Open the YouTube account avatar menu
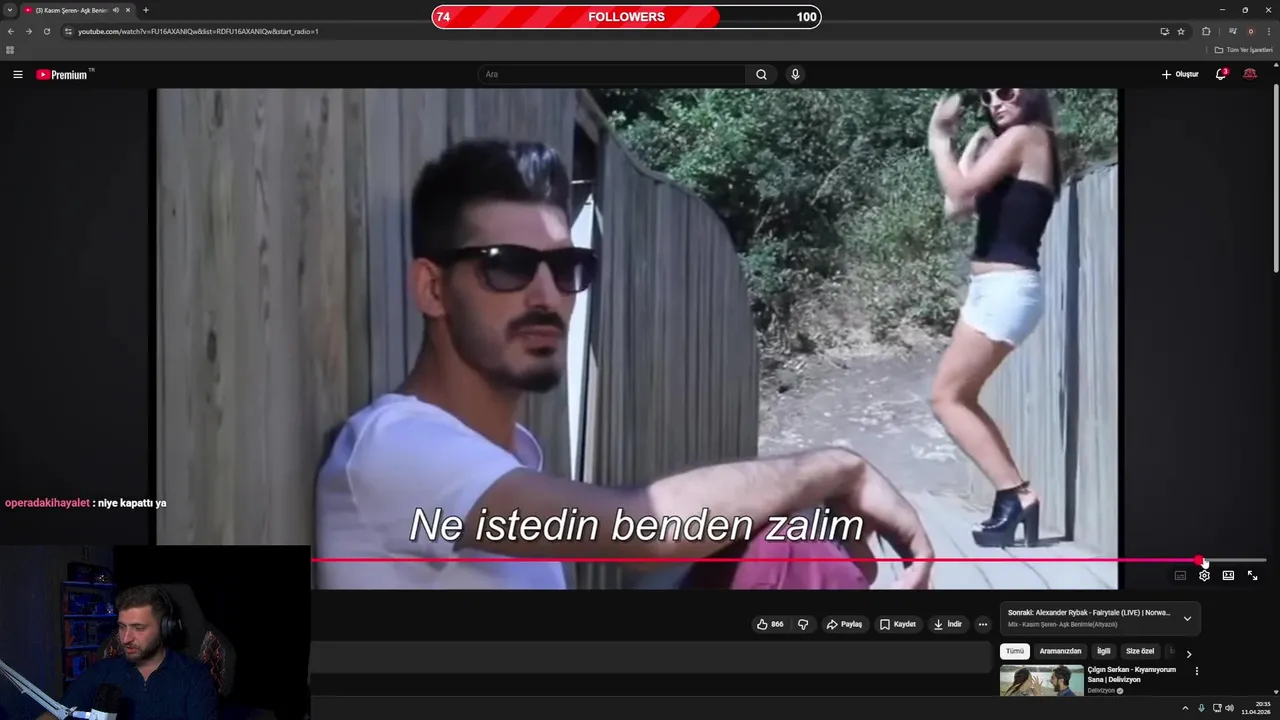The width and height of the screenshot is (1280, 720). pos(1250,74)
